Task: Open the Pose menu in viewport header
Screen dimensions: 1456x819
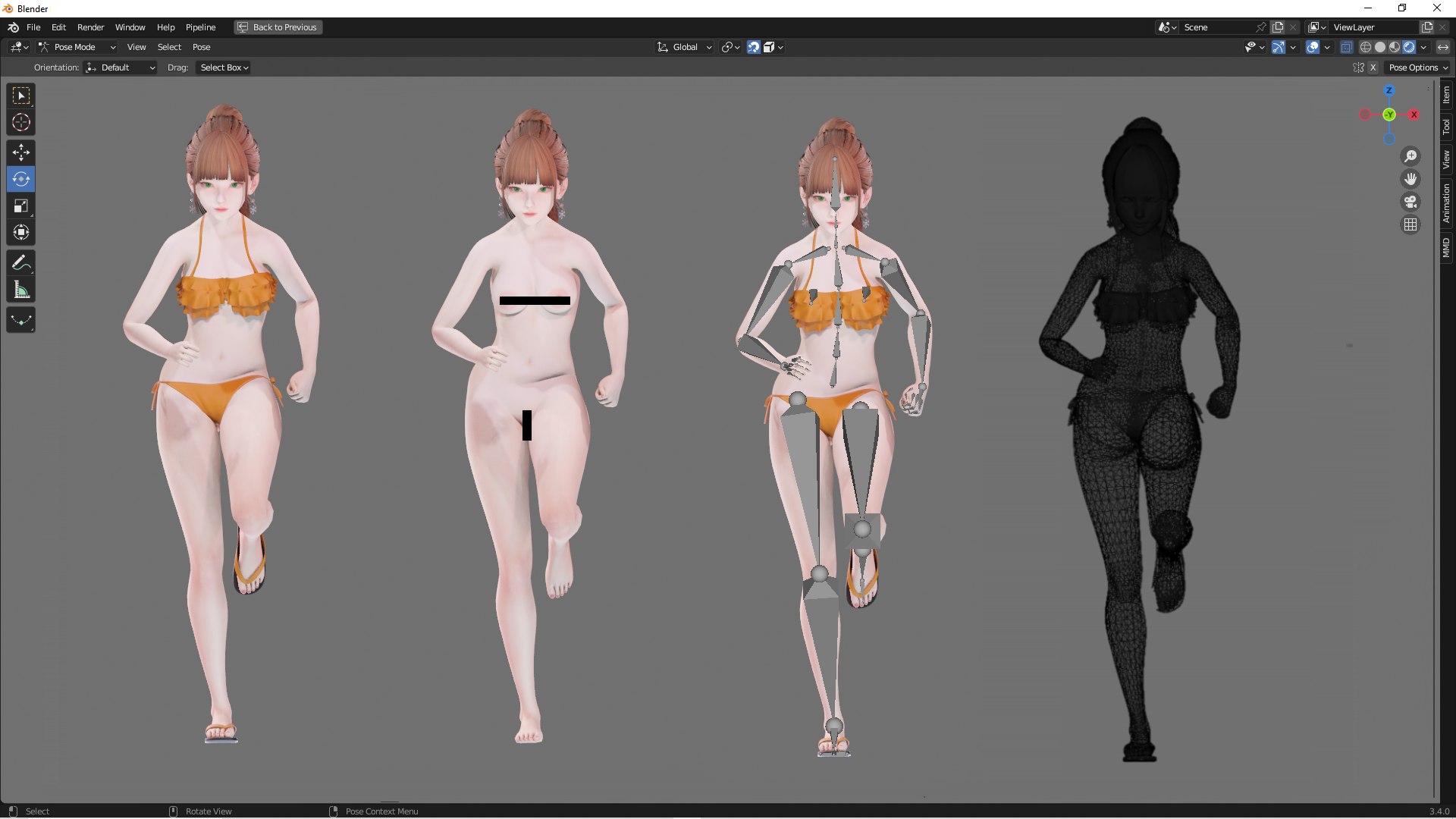Action: [201, 47]
